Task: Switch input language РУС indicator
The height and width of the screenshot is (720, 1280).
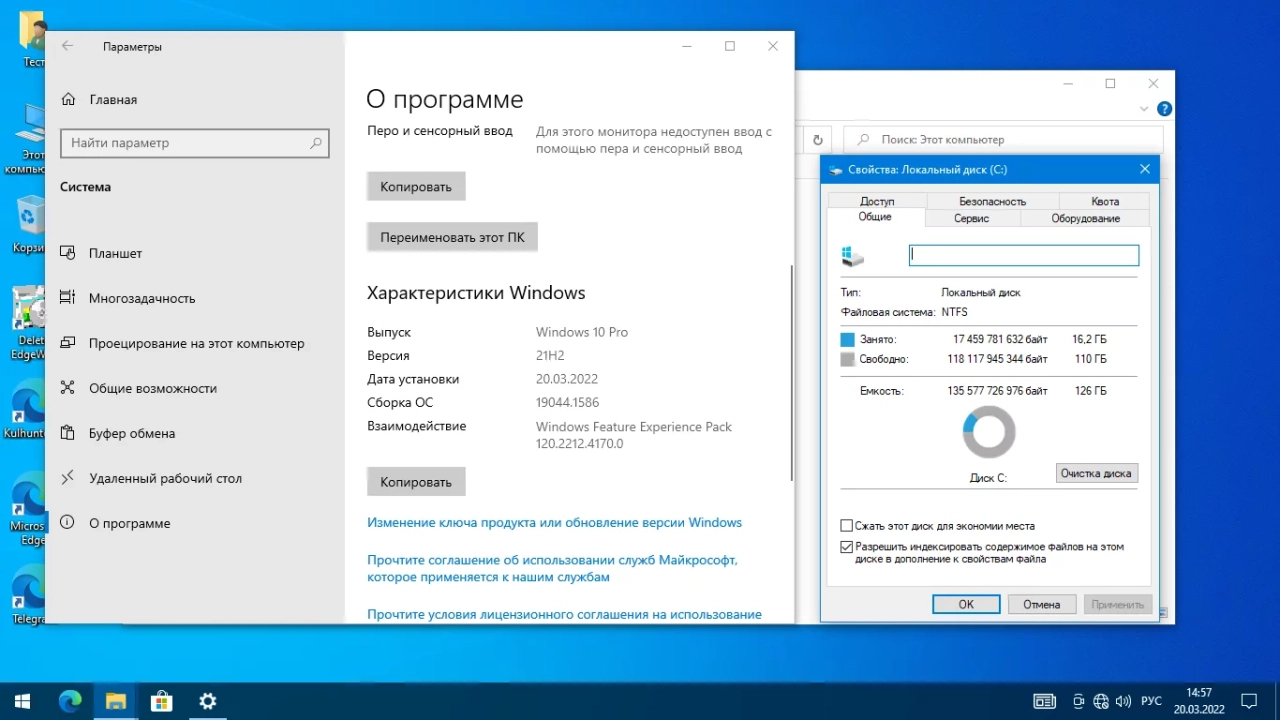Action: click(1151, 701)
